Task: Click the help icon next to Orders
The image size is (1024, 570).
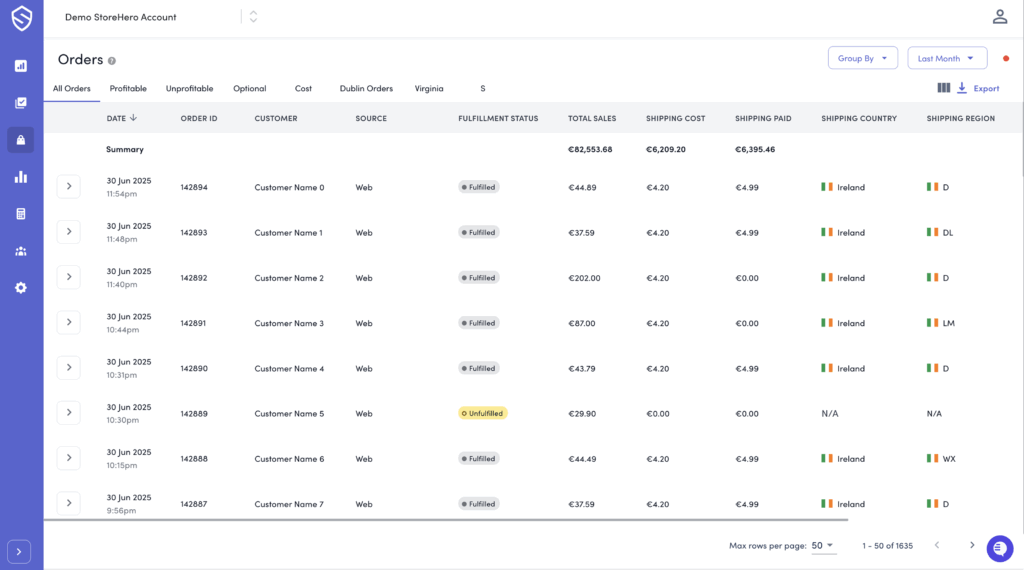Action: pos(112,61)
